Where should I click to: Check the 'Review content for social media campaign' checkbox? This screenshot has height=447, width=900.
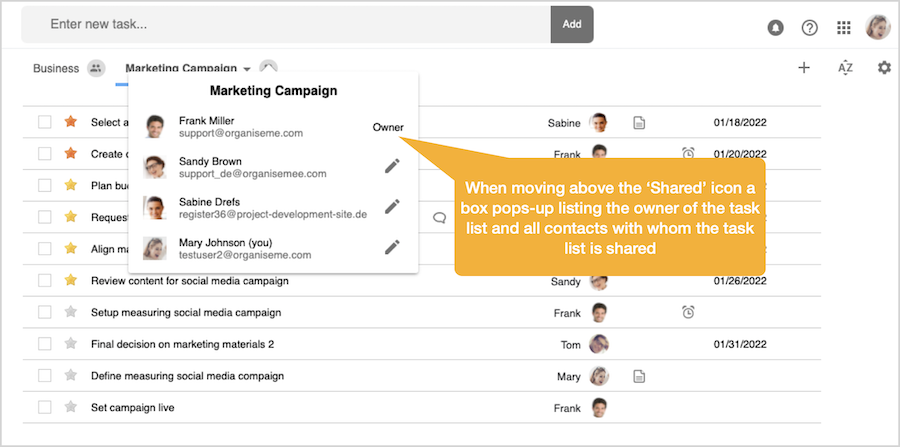(45, 281)
